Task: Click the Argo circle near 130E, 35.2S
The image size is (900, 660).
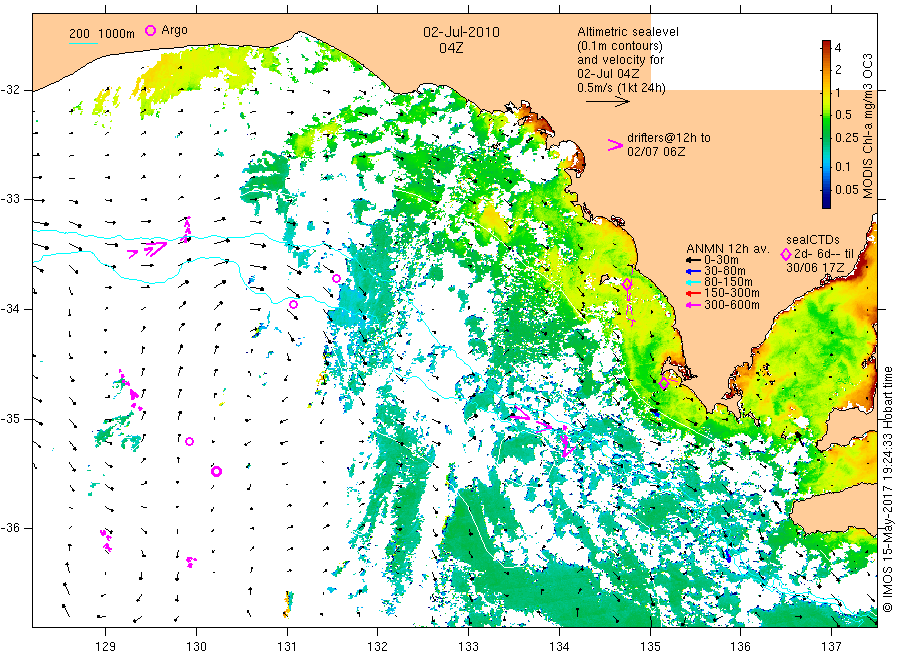Action: coord(189,441)
